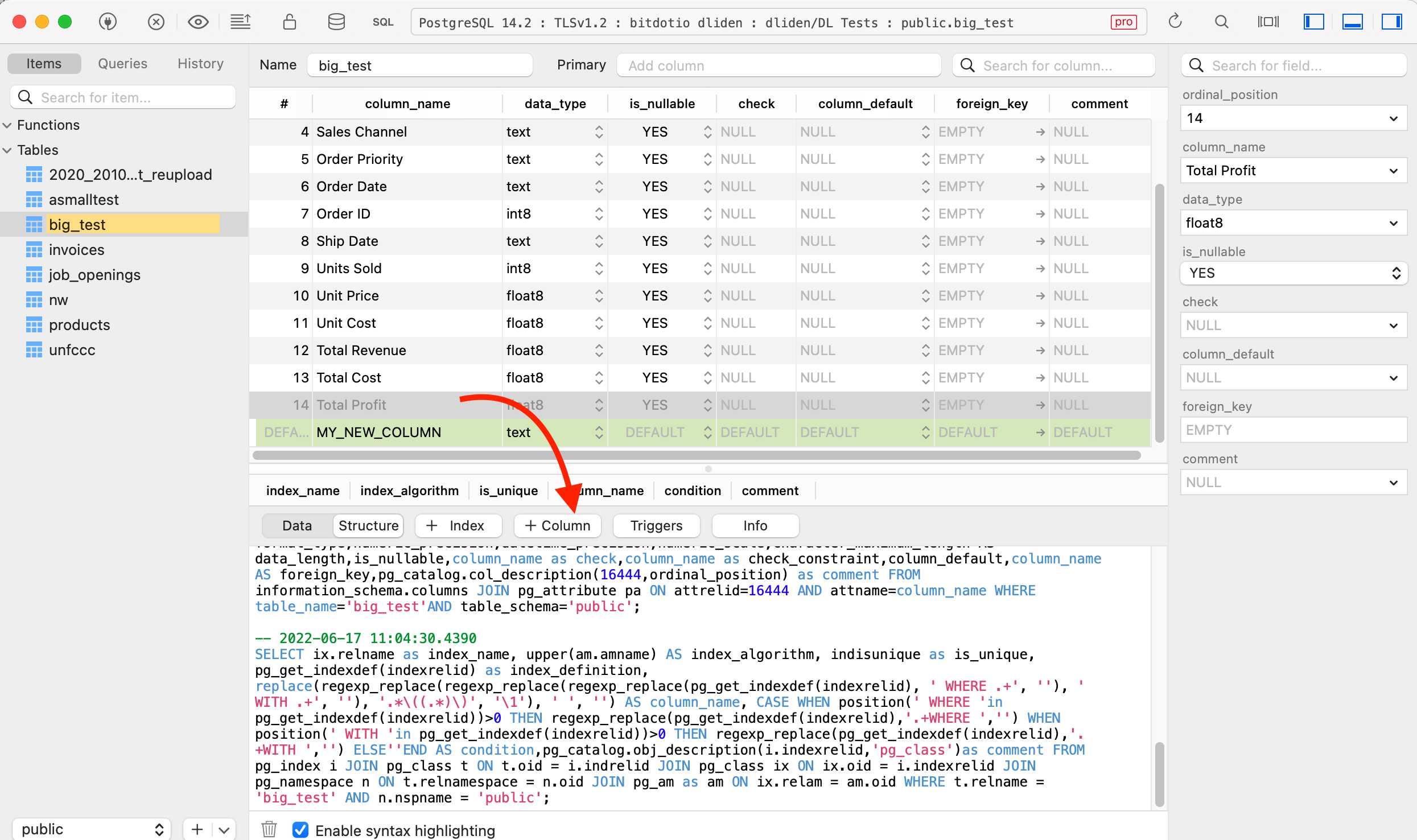This screenshot has width=1417, height=840.
Task: Click the pro badge in connection bar
Action: 1123,22
